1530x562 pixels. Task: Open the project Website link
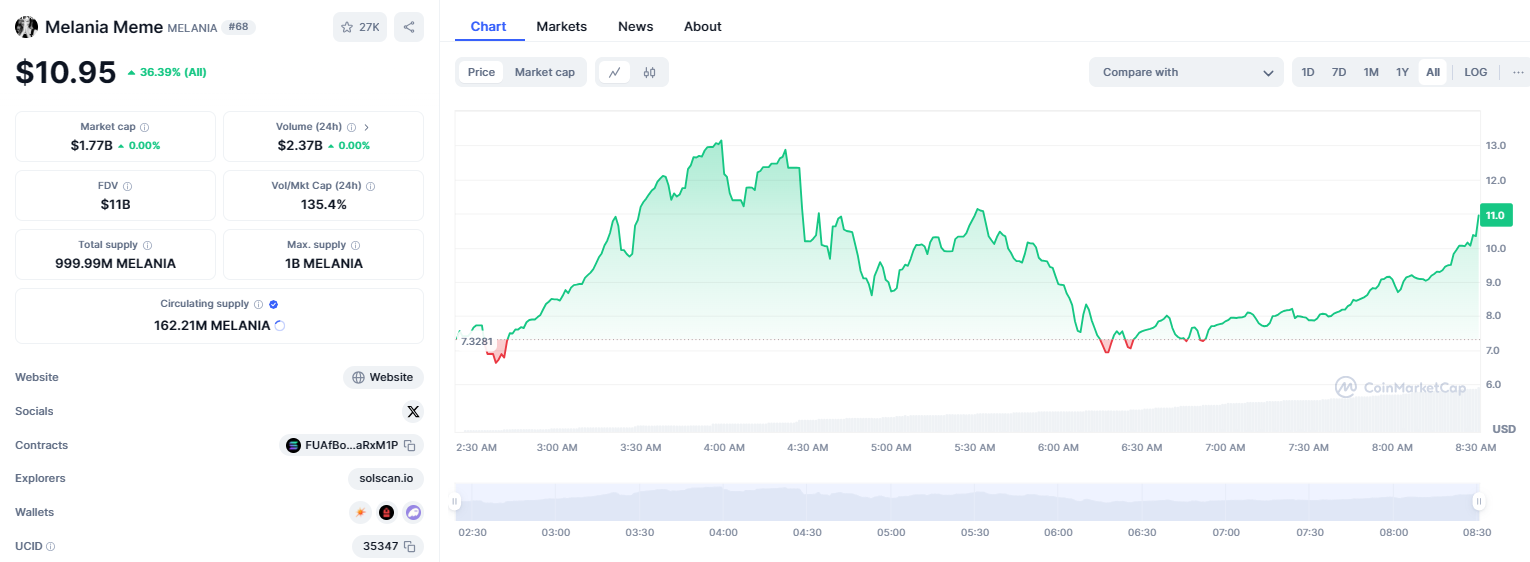[383, 377]
